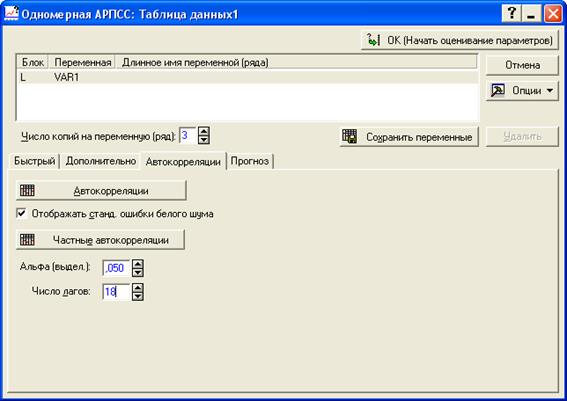567x401 pixels.
Task: Click the ARIMA window icon in title bar
Action: pyautogui.click(x=11, y=13)
